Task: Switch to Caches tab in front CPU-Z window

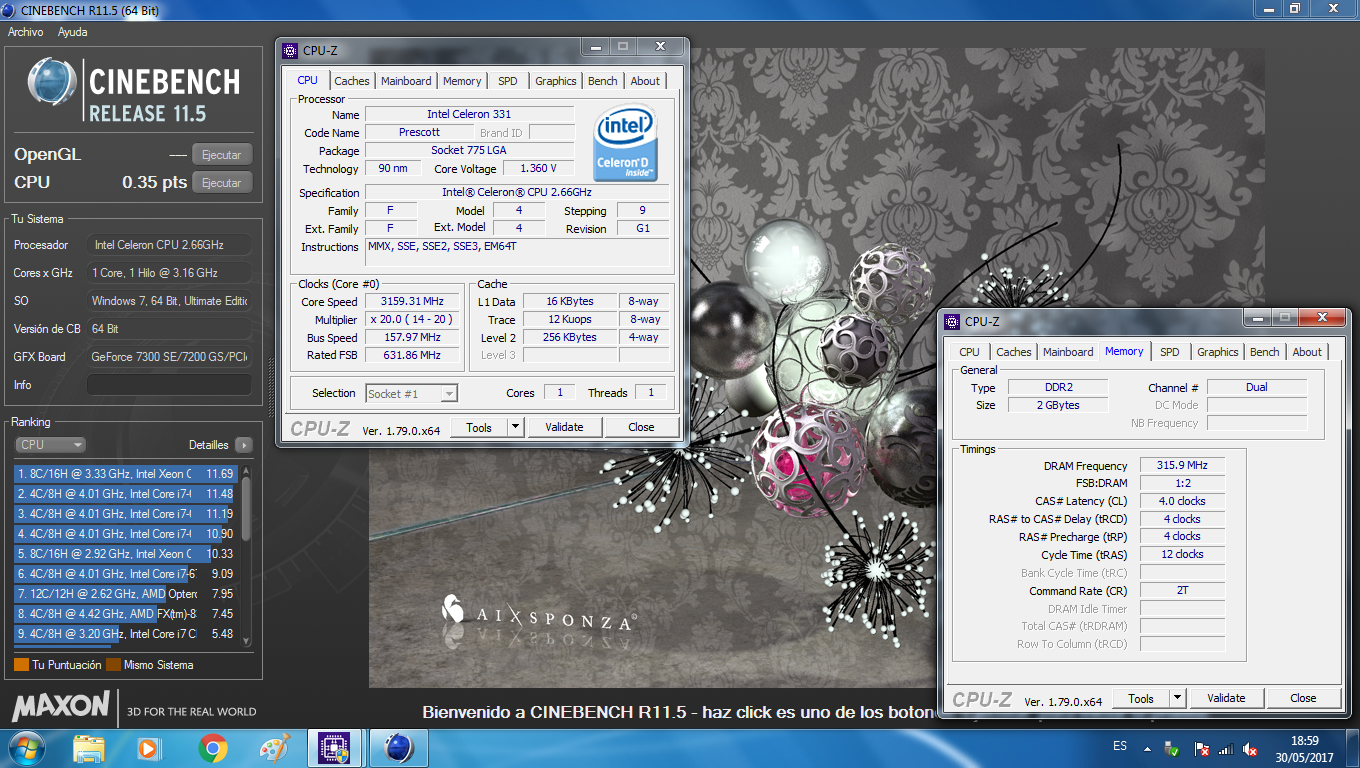Action: click(x=352, y=81)
